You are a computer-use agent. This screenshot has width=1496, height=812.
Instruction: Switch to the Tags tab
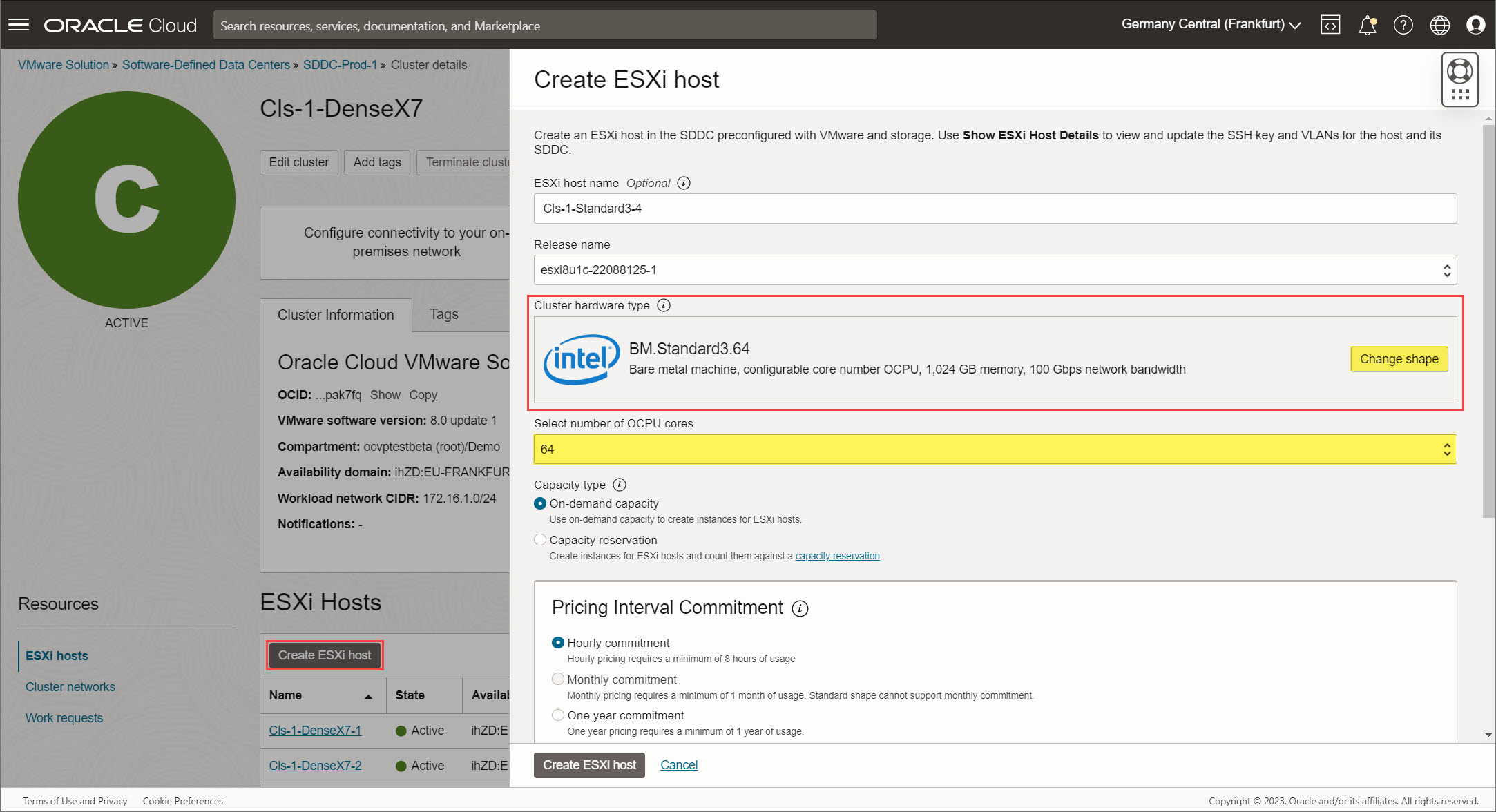click(x=443, y=315)
